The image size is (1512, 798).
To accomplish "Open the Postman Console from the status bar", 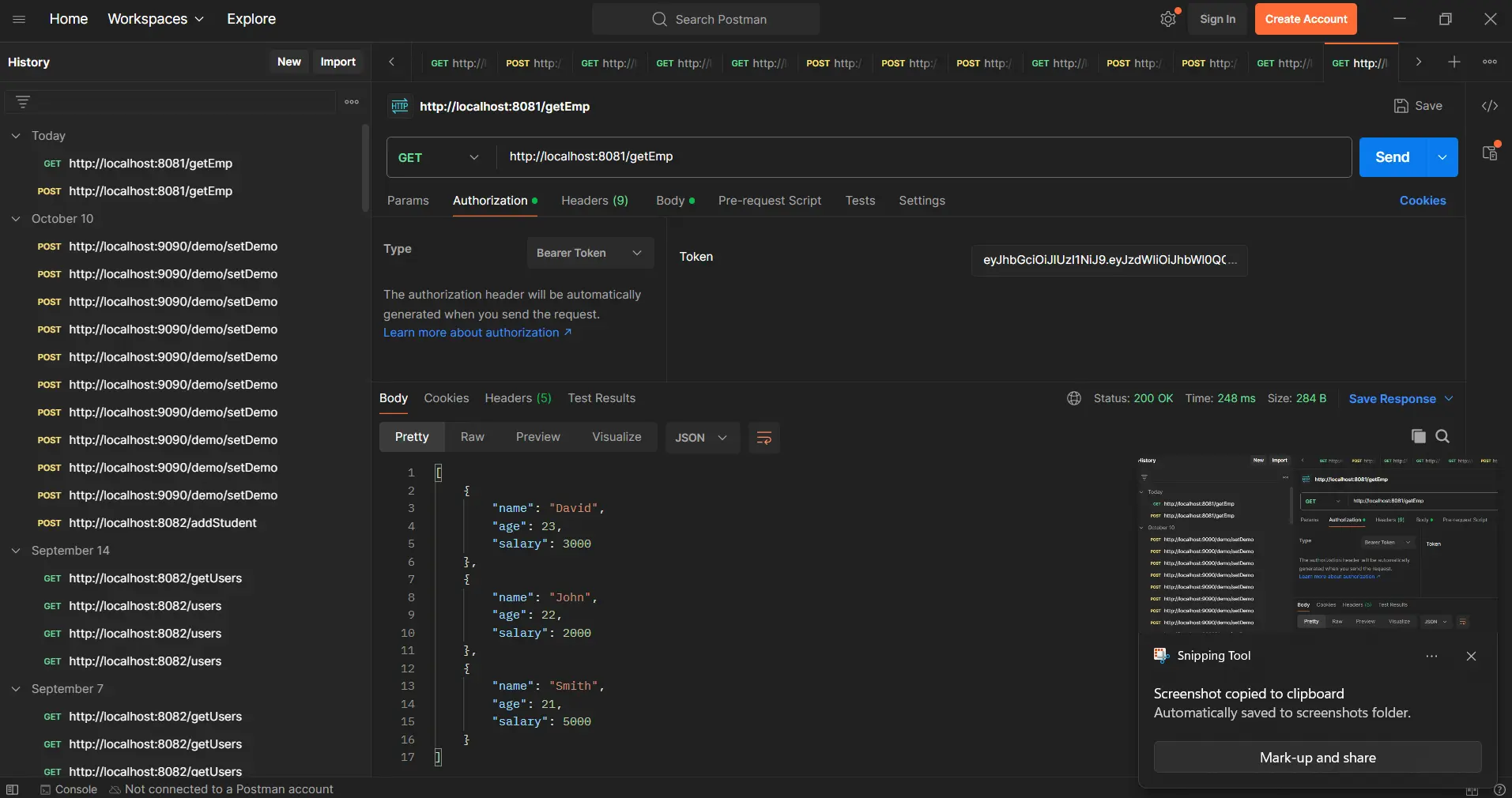I will point(76,790).
